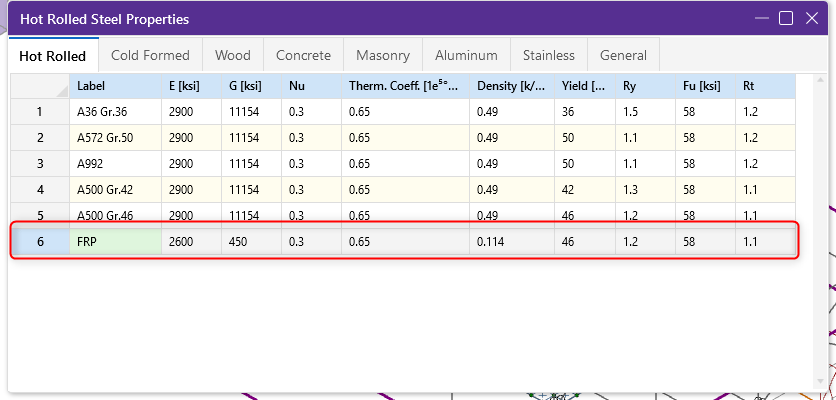Switch to the Cold Formed tab
836x400 pixels.
click(150, 55)
